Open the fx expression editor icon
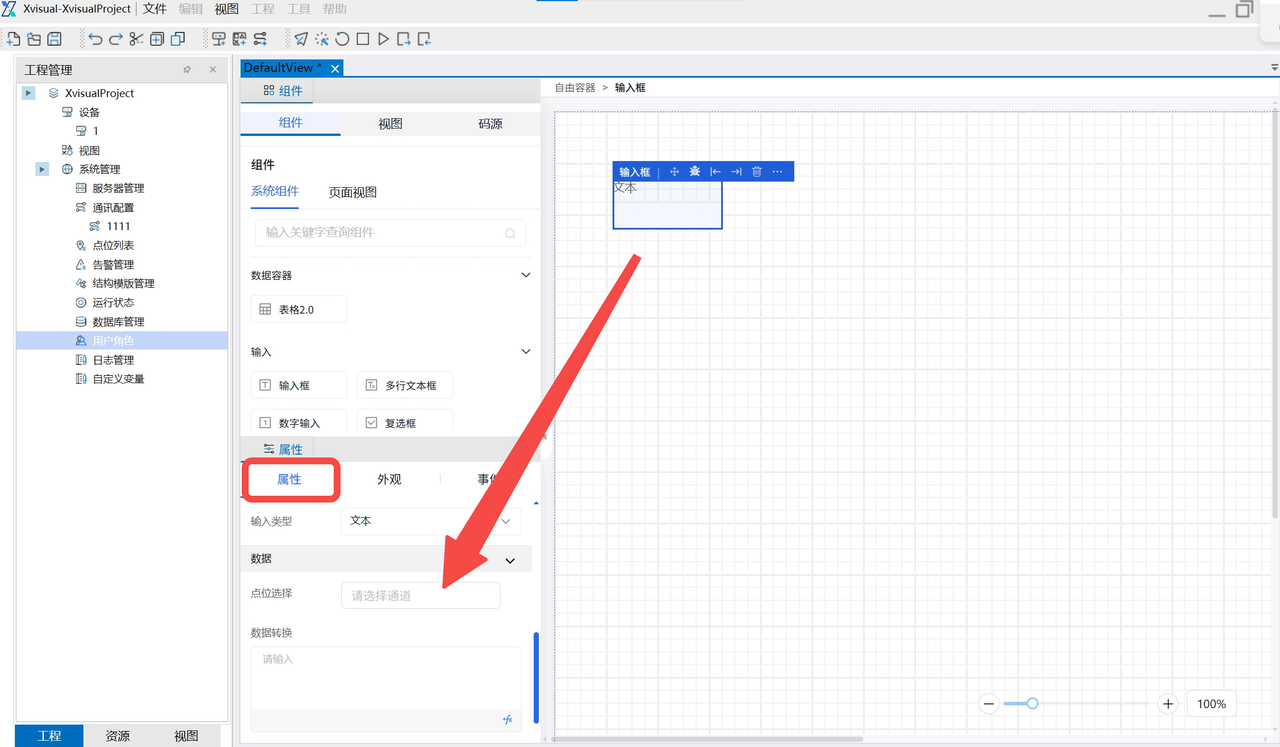The image size is (1280, 747). tap(507, 720)
